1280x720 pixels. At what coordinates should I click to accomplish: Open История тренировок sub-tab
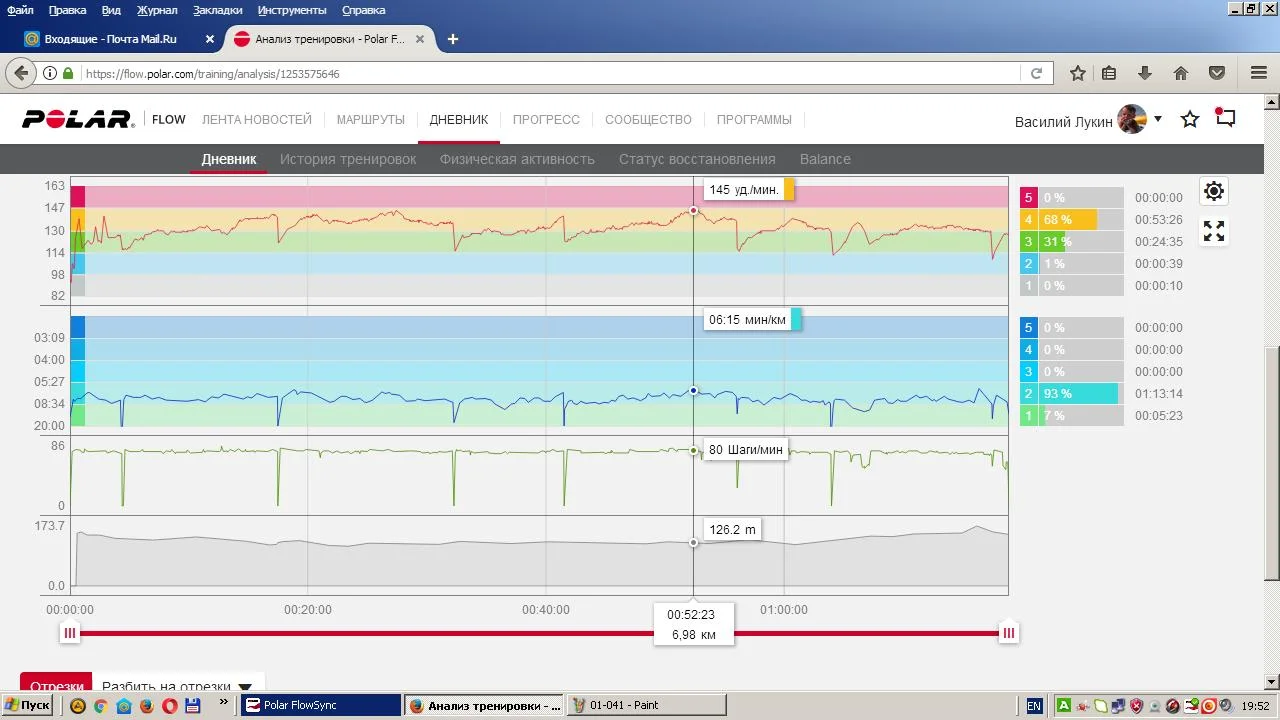coord(348,159)
